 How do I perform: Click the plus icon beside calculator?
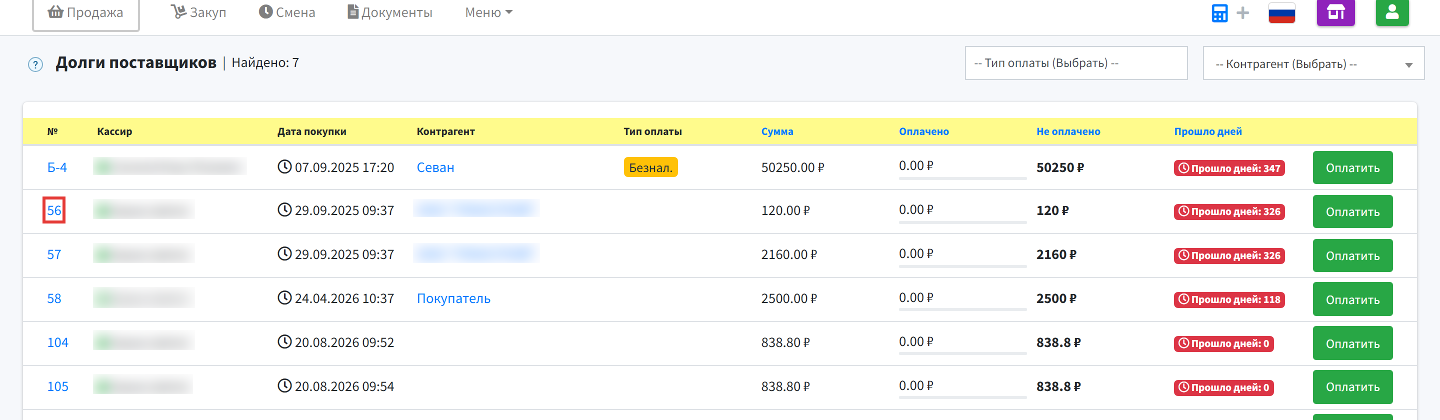click(x=1243, y=13)
